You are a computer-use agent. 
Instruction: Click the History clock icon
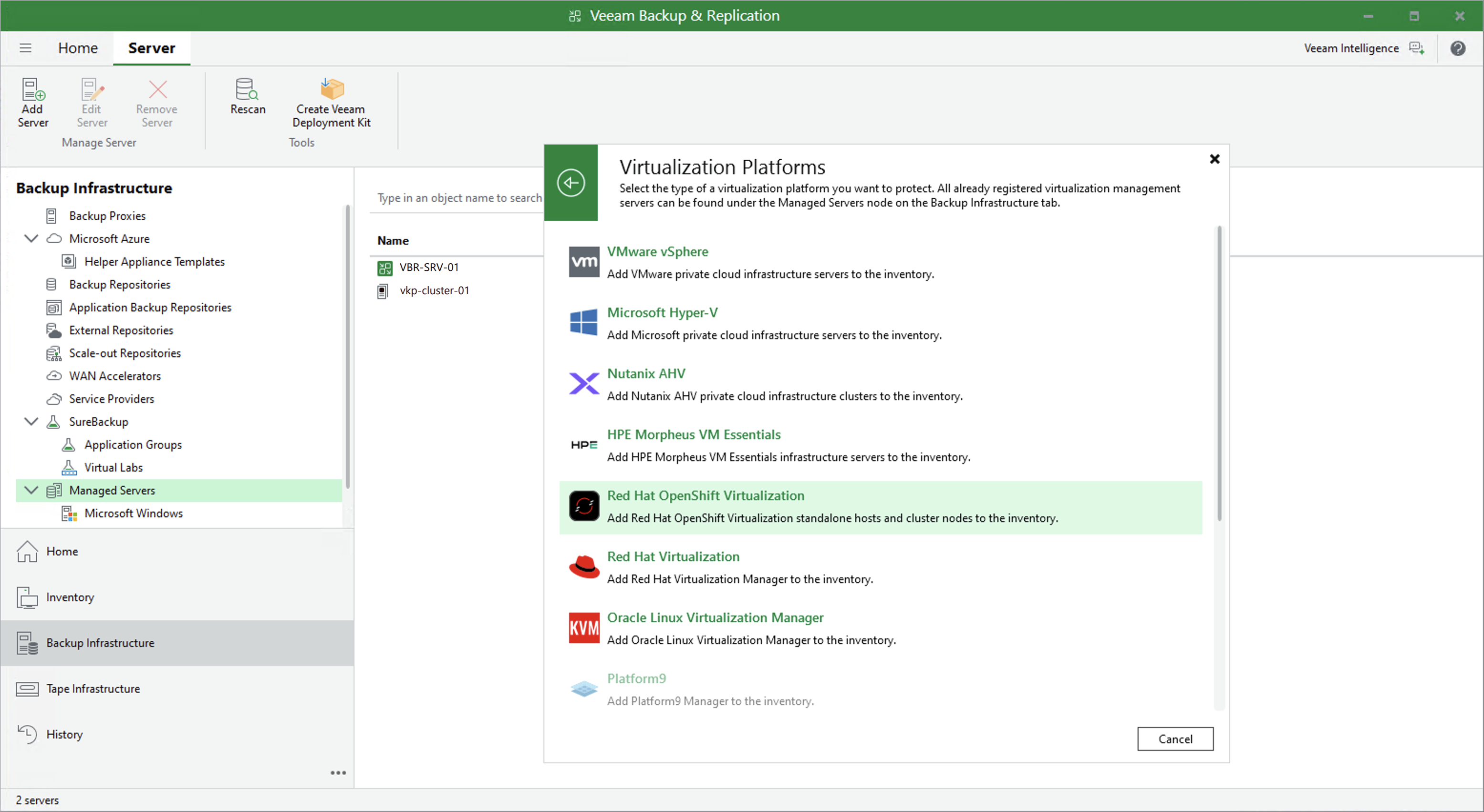point(27,734)
